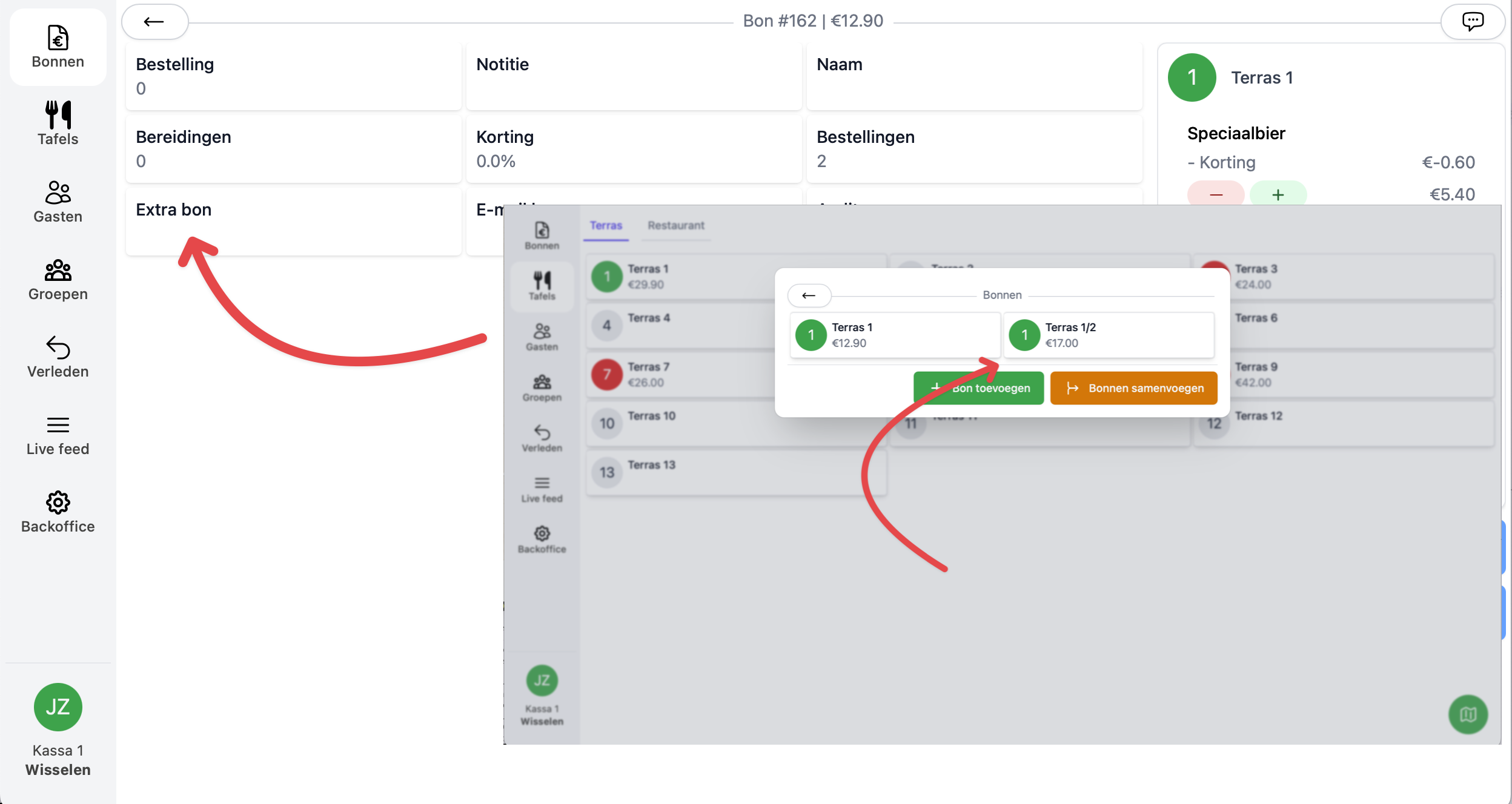
Task: Open the Bestellingen tile
Action: [974, 149]
